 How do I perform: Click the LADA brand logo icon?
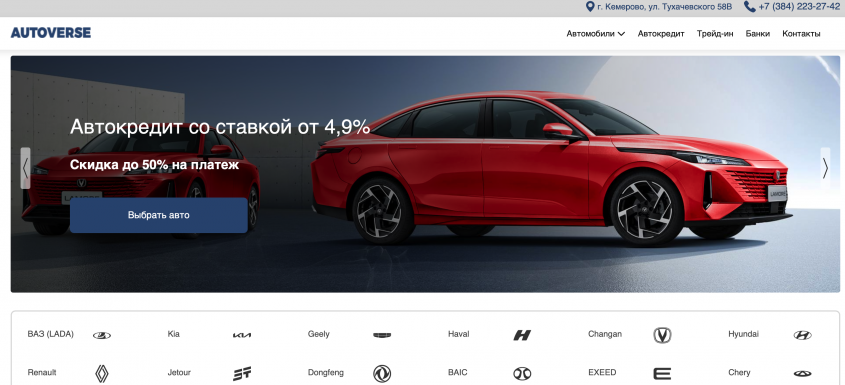(x=102, y=335)
